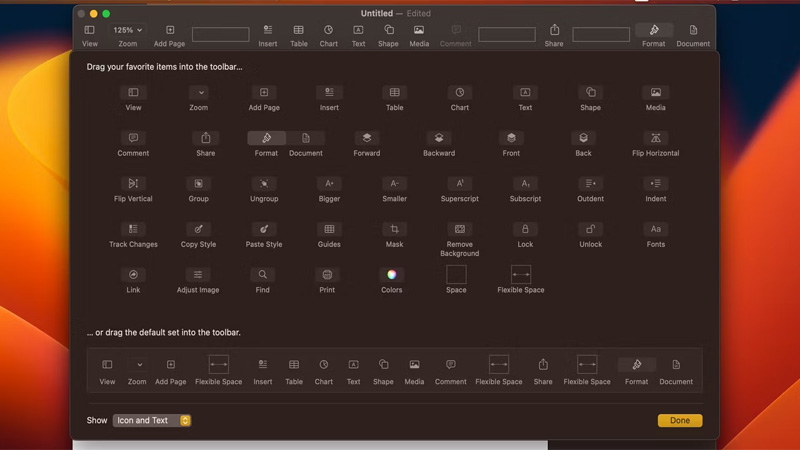The height and width of the screenshot is (450, 800).
Task: Click the Share button in top toolbar
Action: point(554,31)
